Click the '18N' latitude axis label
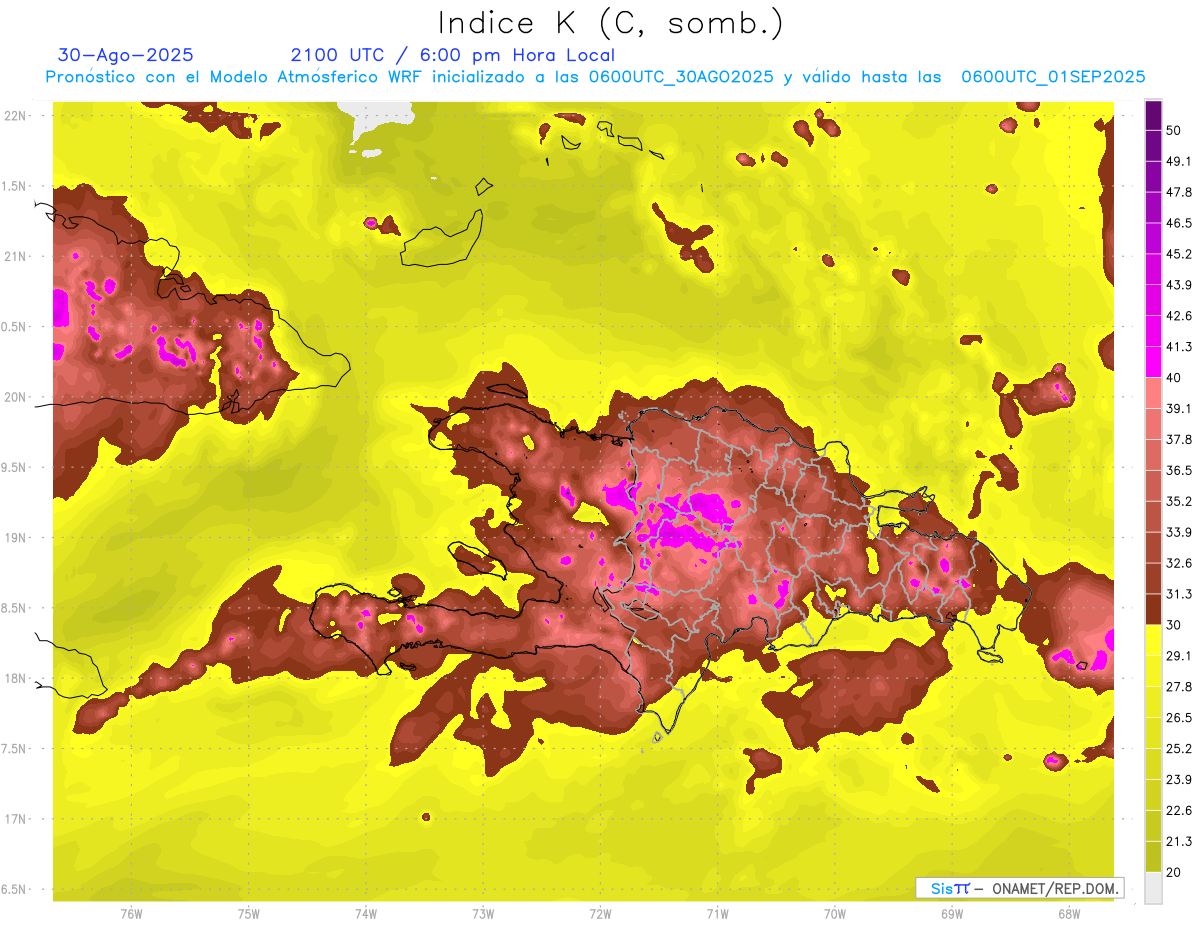 coord(17,678)
